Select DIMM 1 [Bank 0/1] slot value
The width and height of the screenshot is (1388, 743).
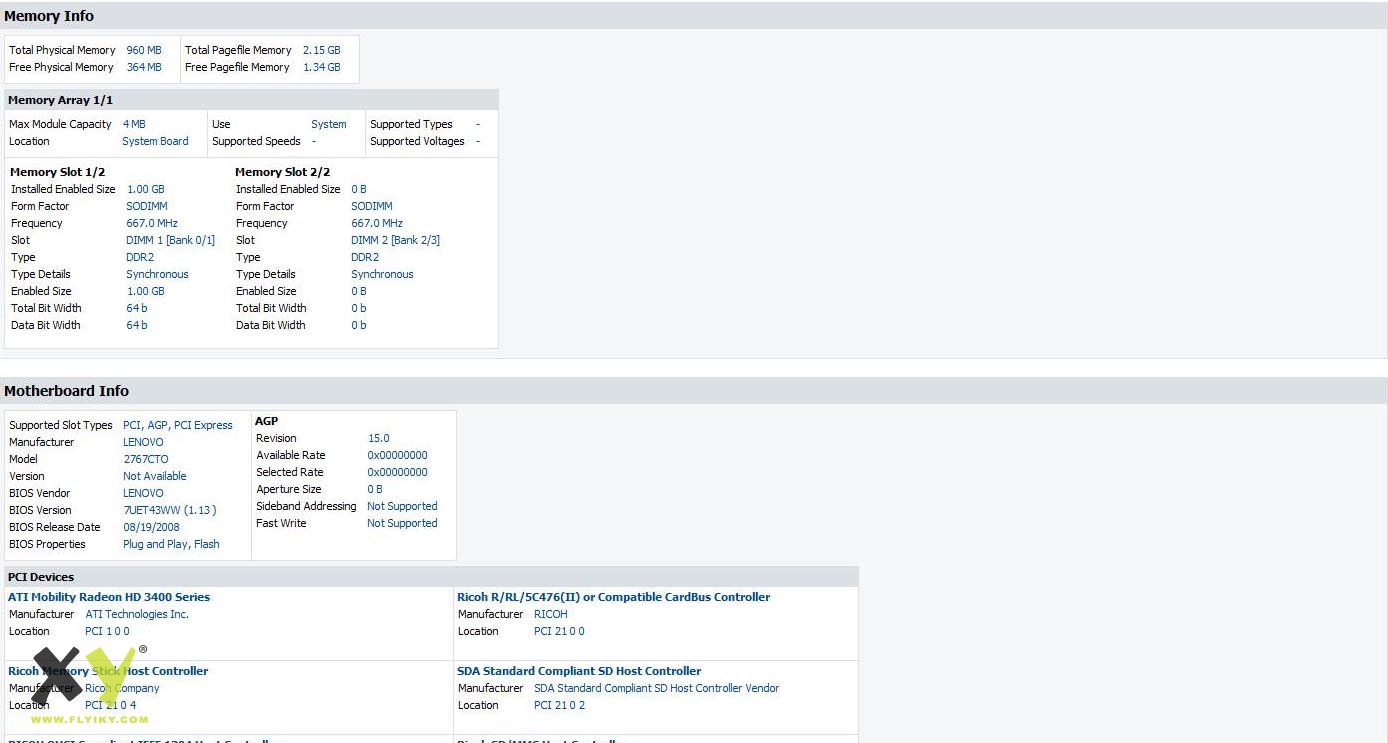pos(171,240)
